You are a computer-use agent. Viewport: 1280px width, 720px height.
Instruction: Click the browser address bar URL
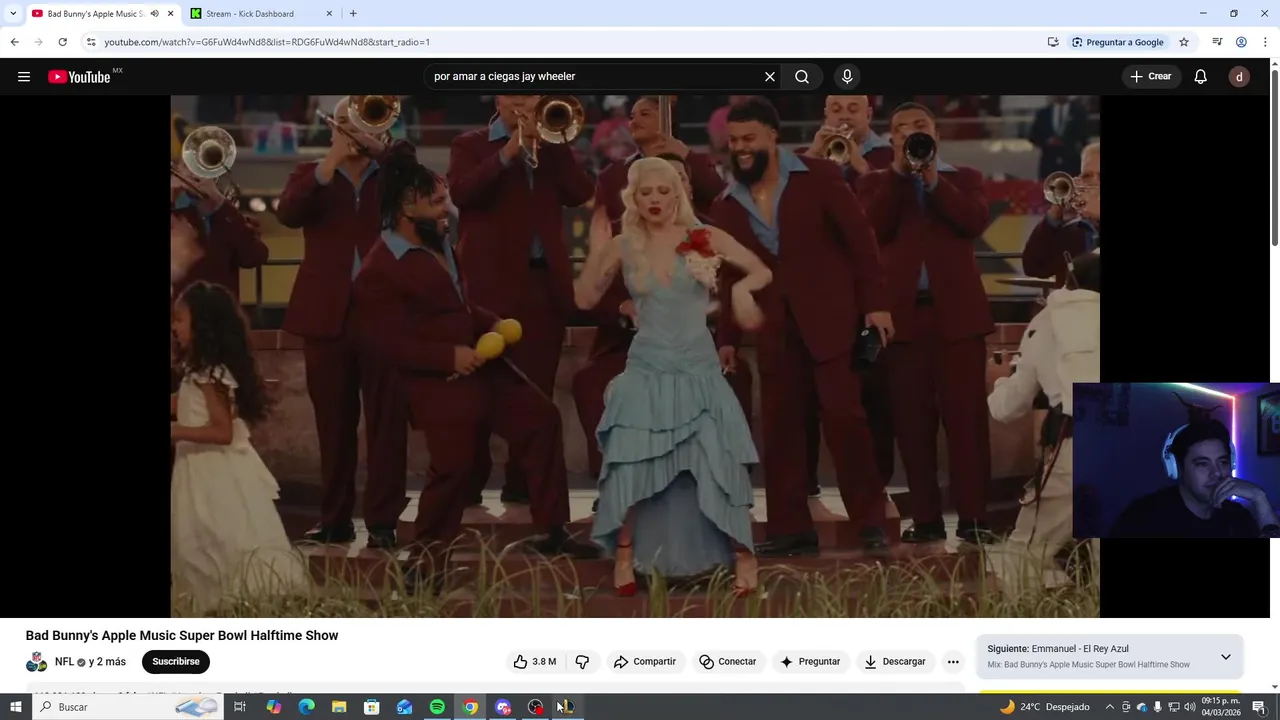tap(267, 42)
